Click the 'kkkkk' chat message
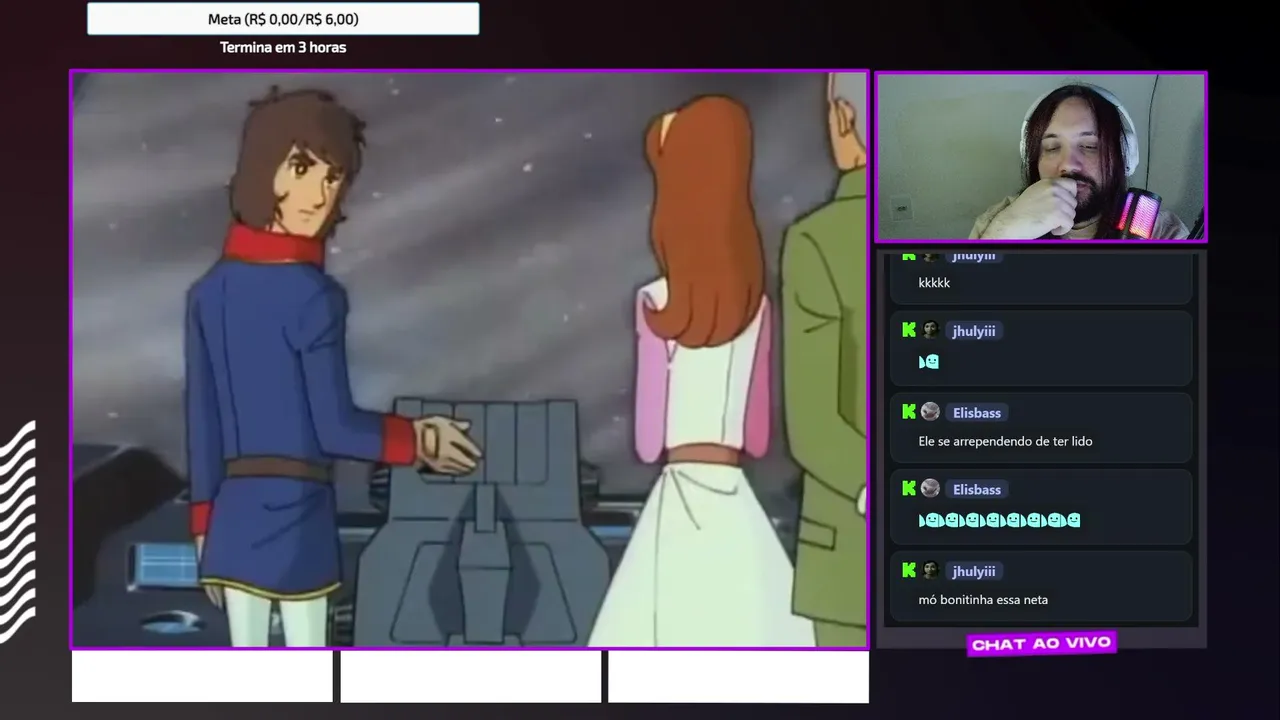 point(934,283)
